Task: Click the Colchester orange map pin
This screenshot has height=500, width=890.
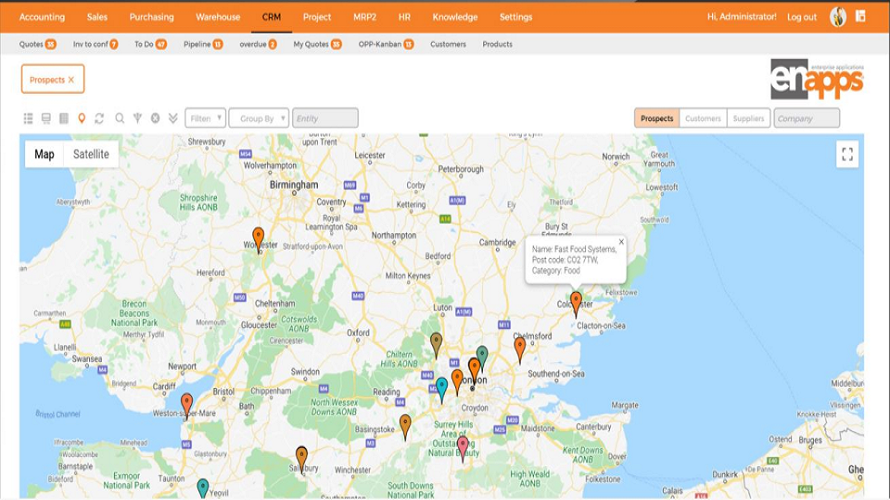Action: coord(576,304)
